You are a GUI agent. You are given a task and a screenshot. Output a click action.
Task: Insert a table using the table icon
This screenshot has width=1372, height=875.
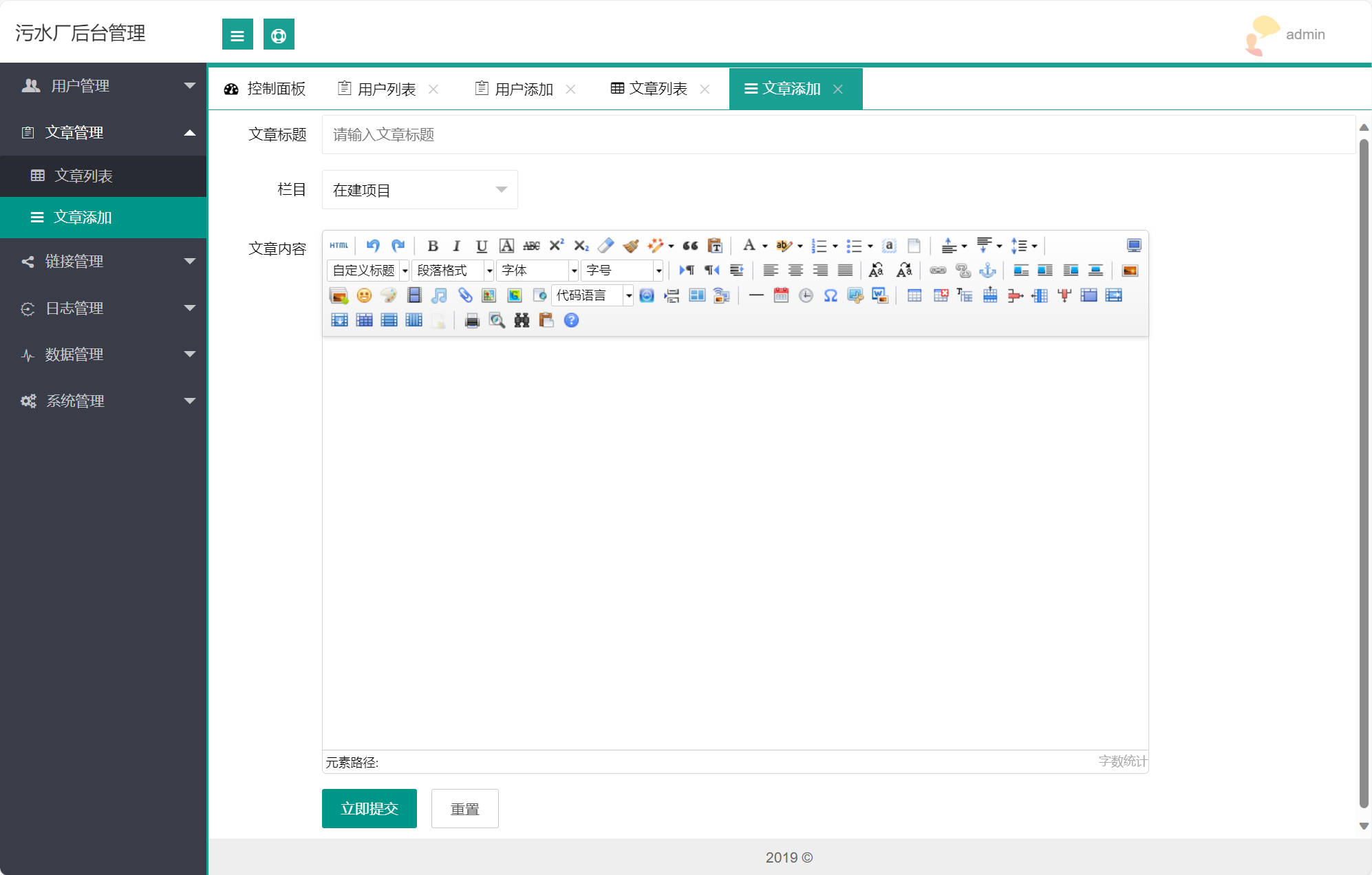pos(913,295)
